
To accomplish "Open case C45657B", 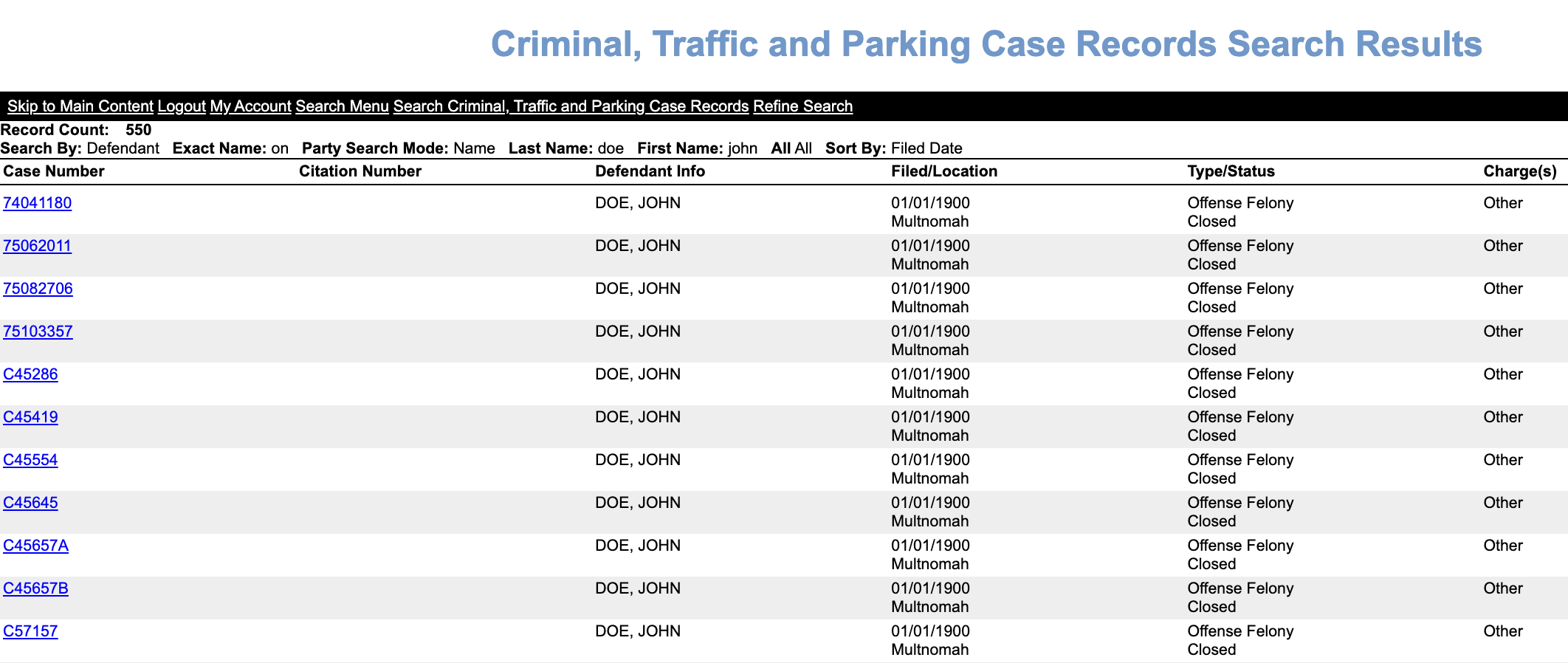I will pyautogui.click(x=35, y=588).
